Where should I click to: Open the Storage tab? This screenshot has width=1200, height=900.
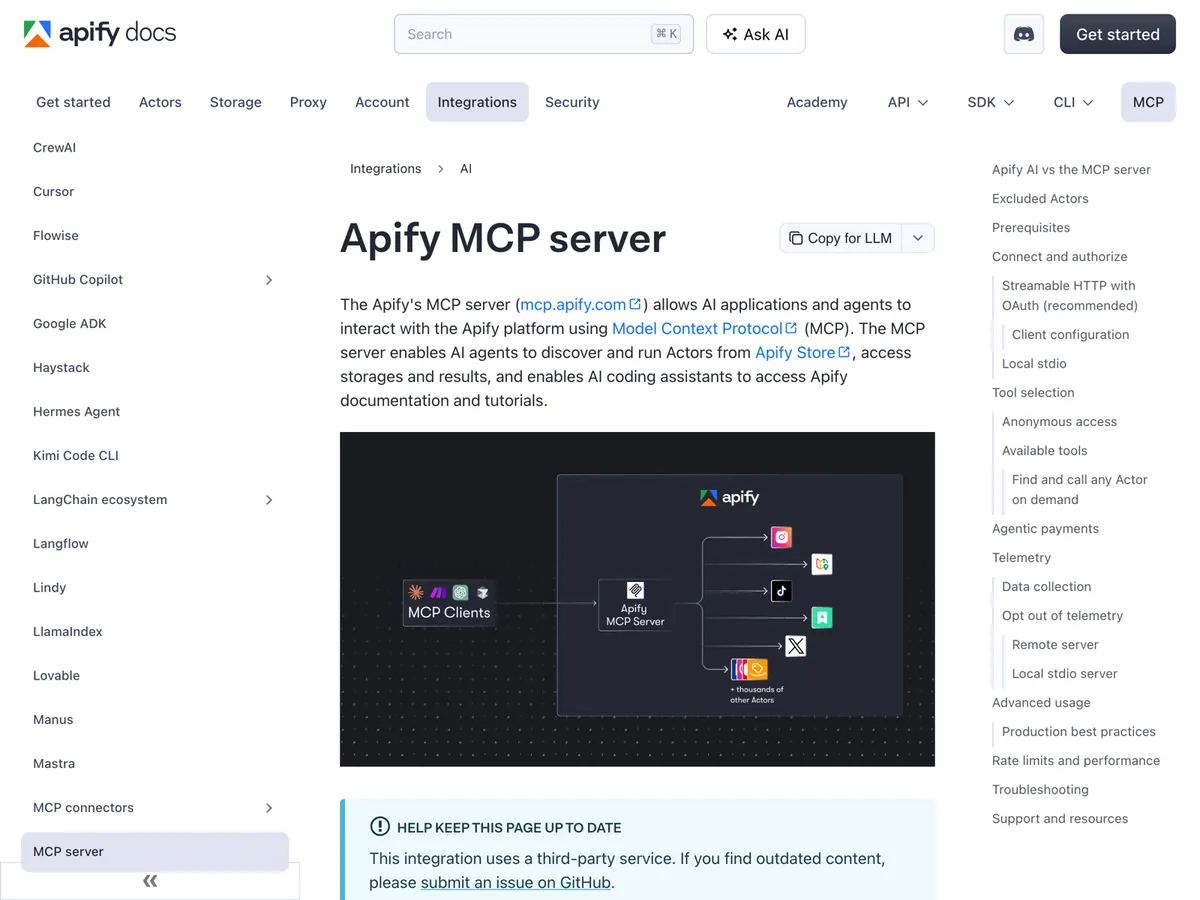(x=236, y=102)
